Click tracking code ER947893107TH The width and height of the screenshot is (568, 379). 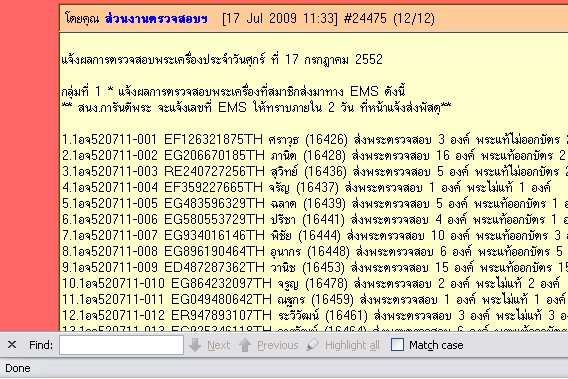(221, 315)
